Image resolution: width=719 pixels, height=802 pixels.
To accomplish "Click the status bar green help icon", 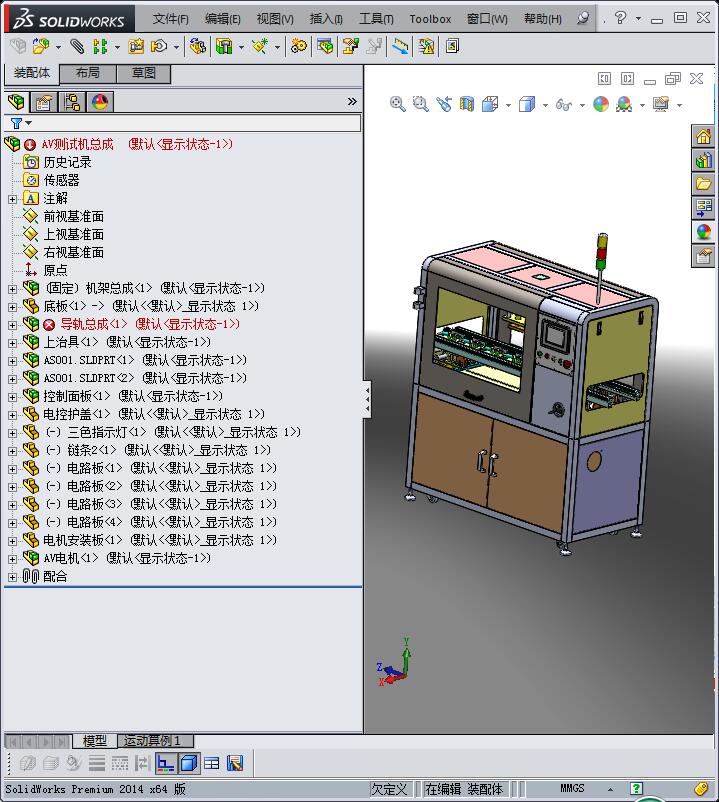I will click(x=636, y=788).
